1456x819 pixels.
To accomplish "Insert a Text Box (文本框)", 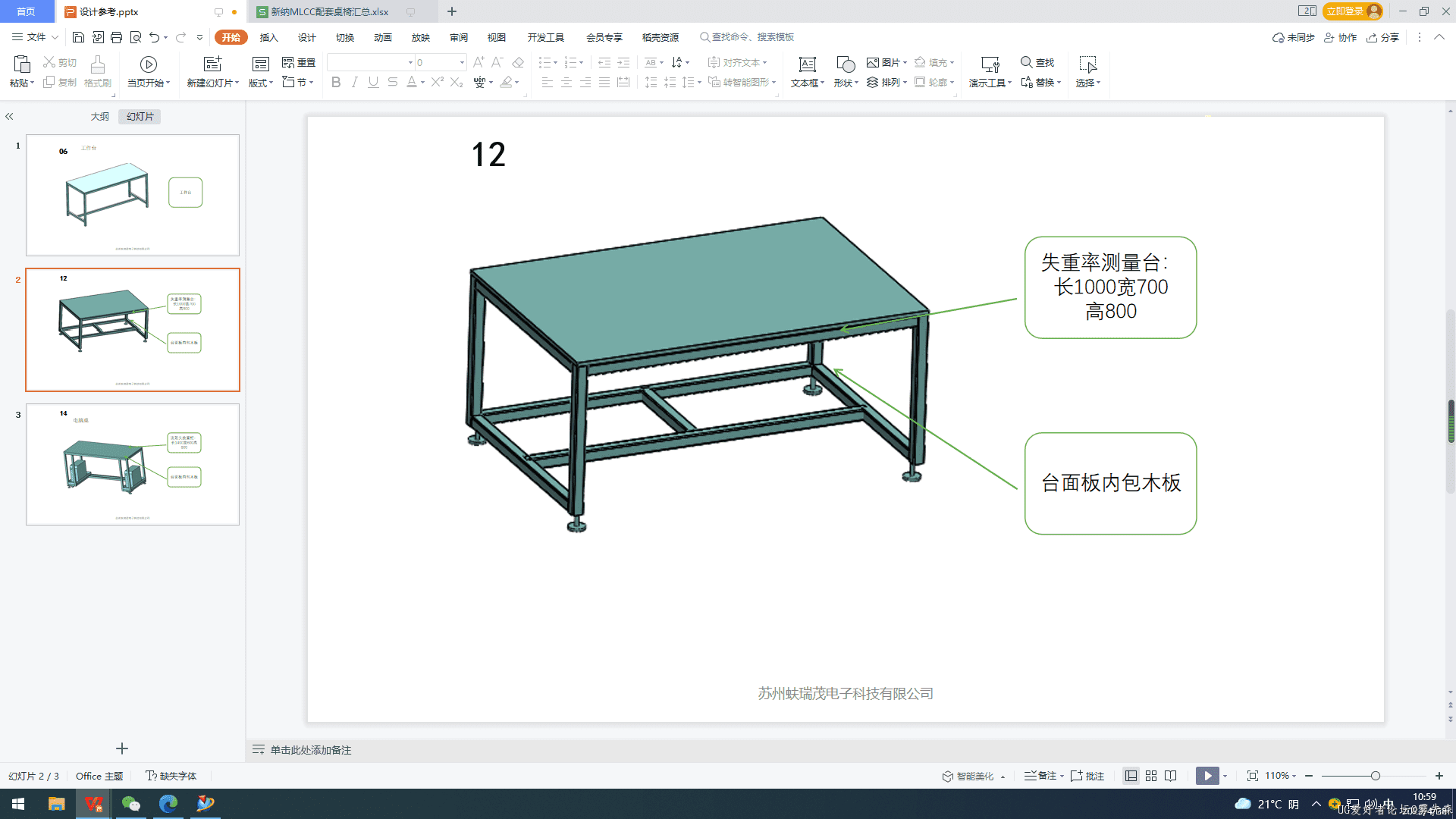I will point(808,72).
